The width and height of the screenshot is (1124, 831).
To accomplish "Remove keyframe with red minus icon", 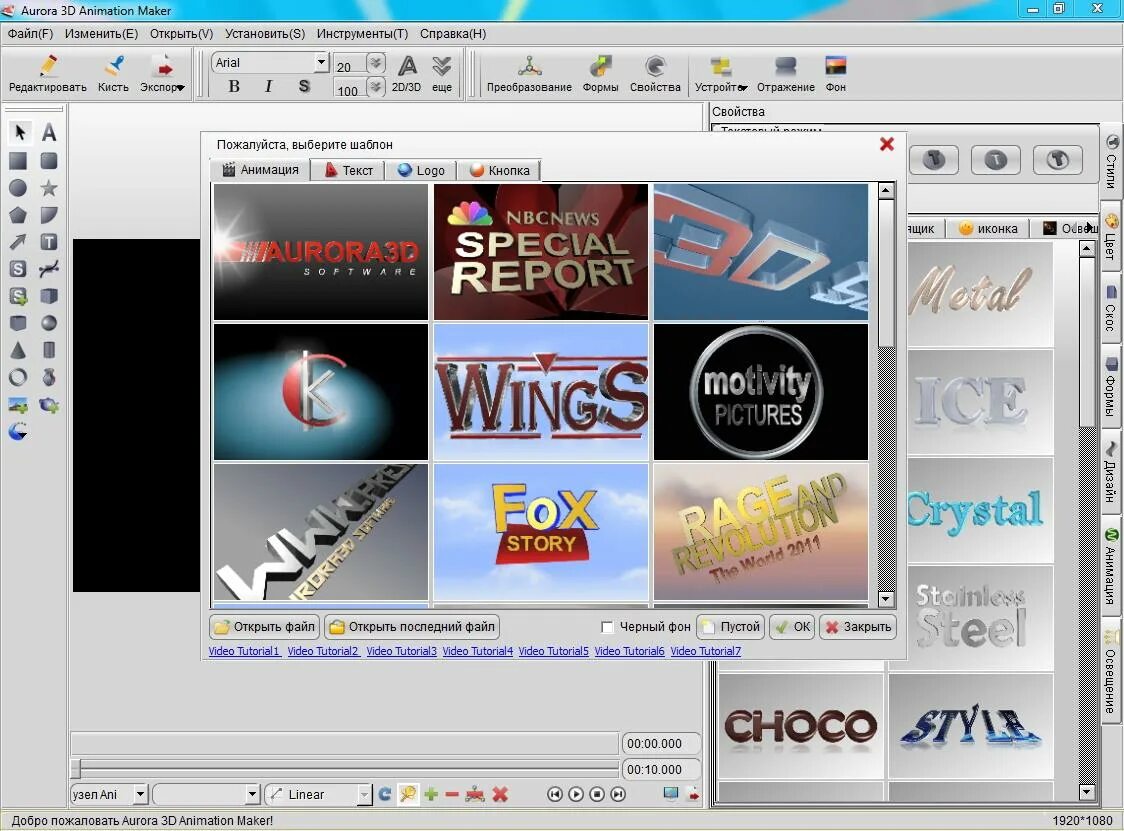I will click(x=452, y=794).
